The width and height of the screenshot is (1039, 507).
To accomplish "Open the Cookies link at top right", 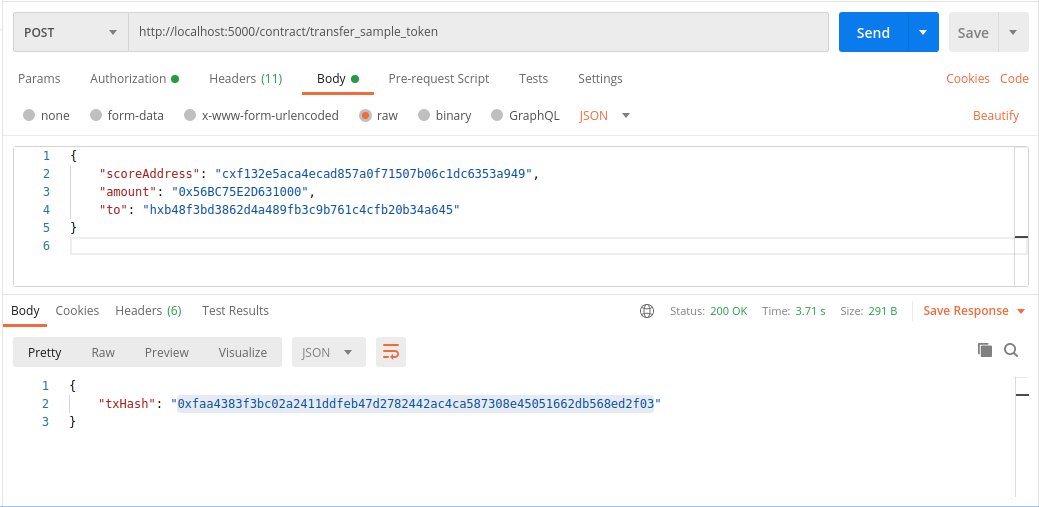I will [x=967, y=78].
